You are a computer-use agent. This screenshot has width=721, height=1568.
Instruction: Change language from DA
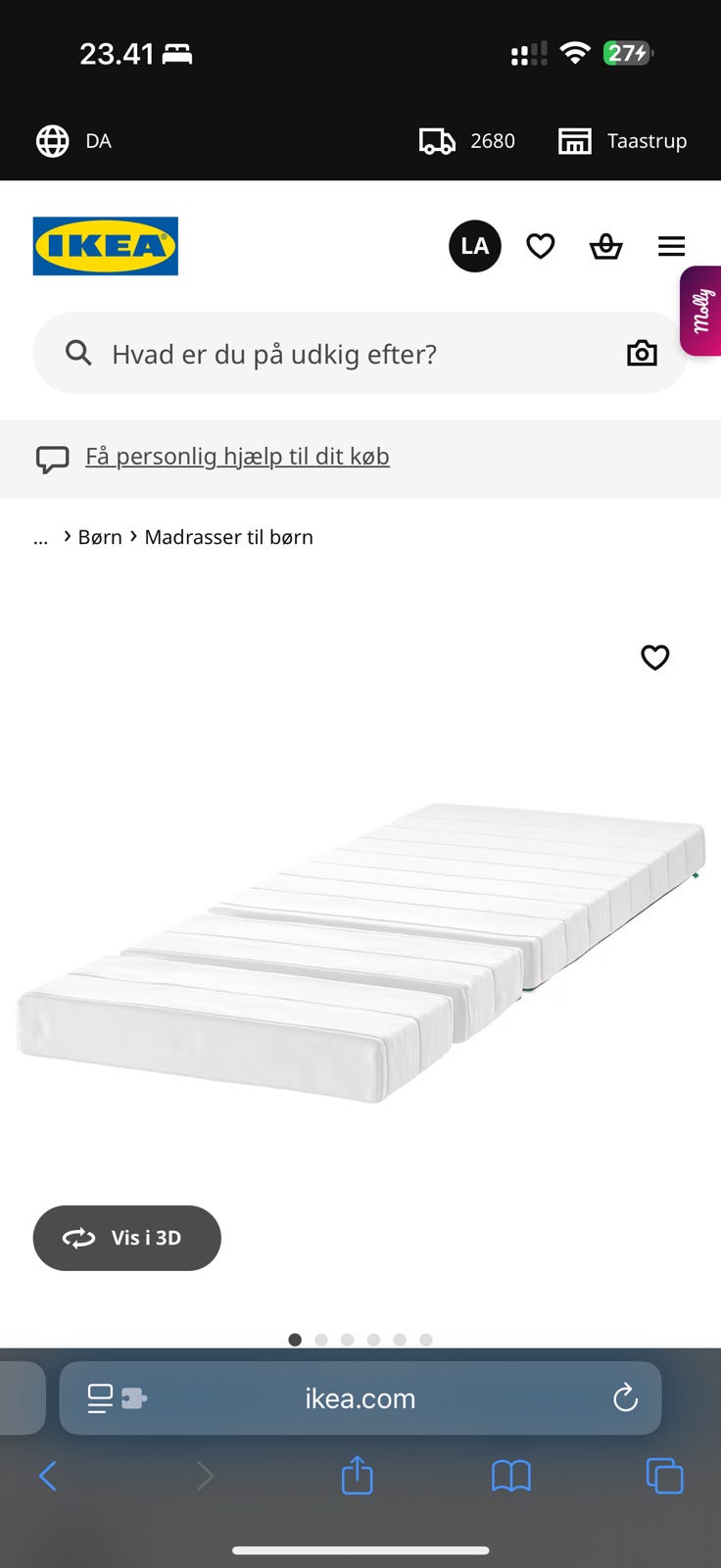74,141
